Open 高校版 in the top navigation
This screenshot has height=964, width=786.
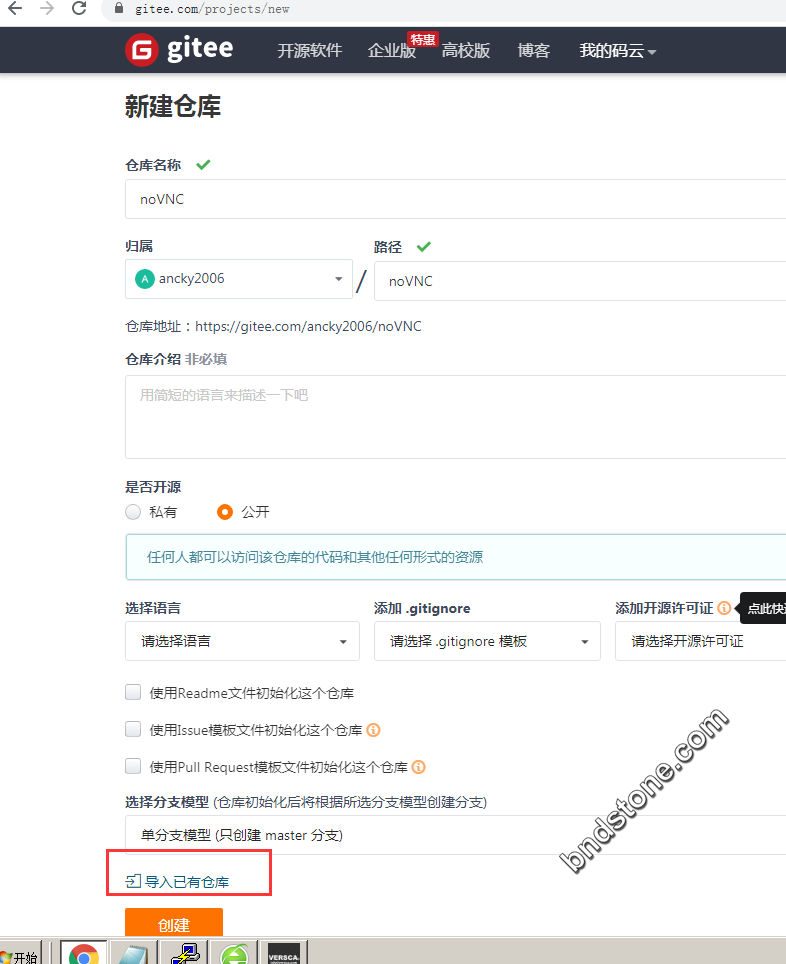tap(466, 50)
